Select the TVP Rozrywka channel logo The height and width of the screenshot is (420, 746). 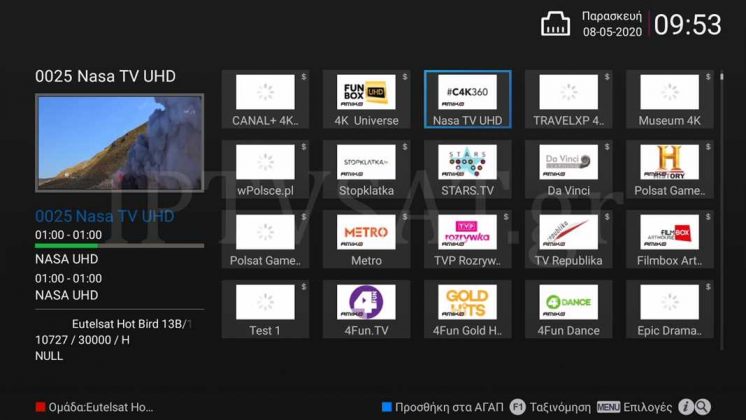(x=467, y=232)
